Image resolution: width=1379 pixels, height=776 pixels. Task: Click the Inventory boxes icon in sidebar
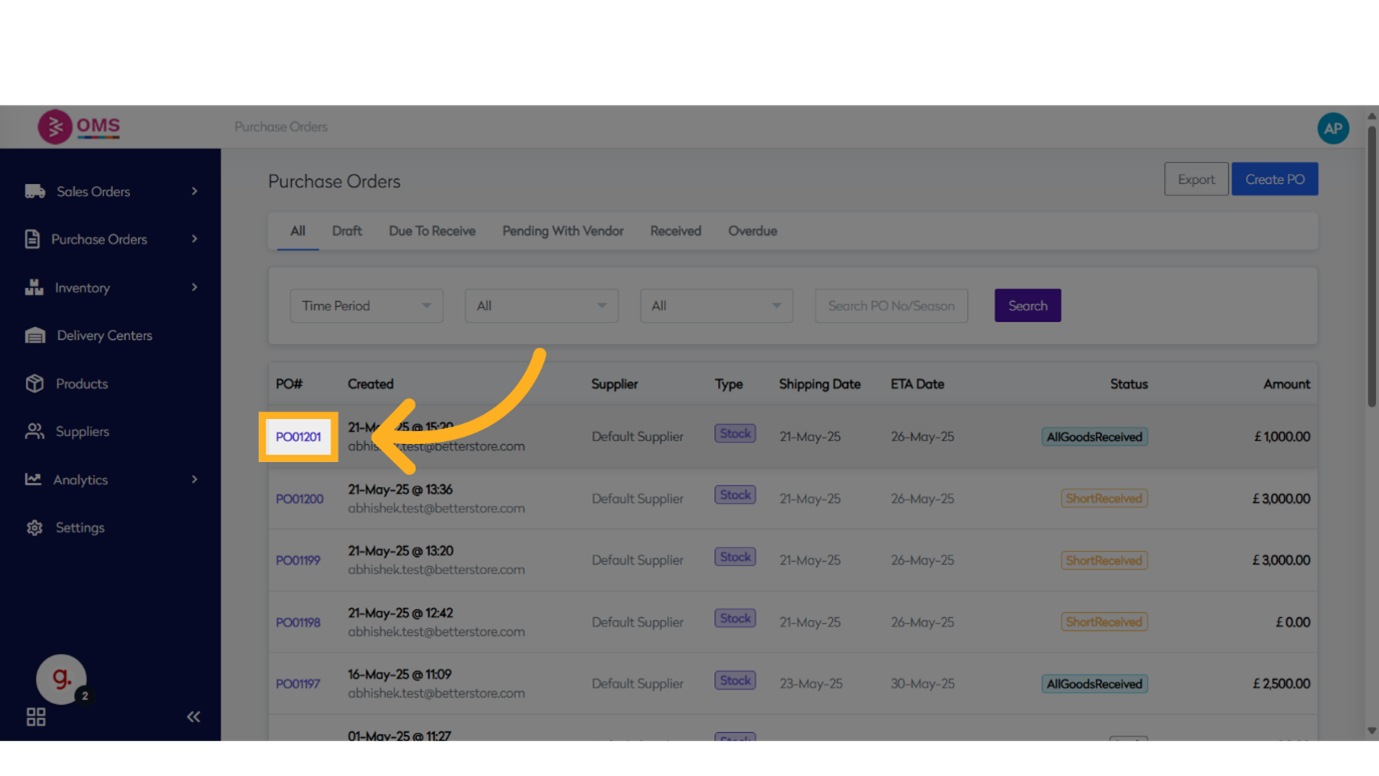pyautogui.click(x=34, y=288)
